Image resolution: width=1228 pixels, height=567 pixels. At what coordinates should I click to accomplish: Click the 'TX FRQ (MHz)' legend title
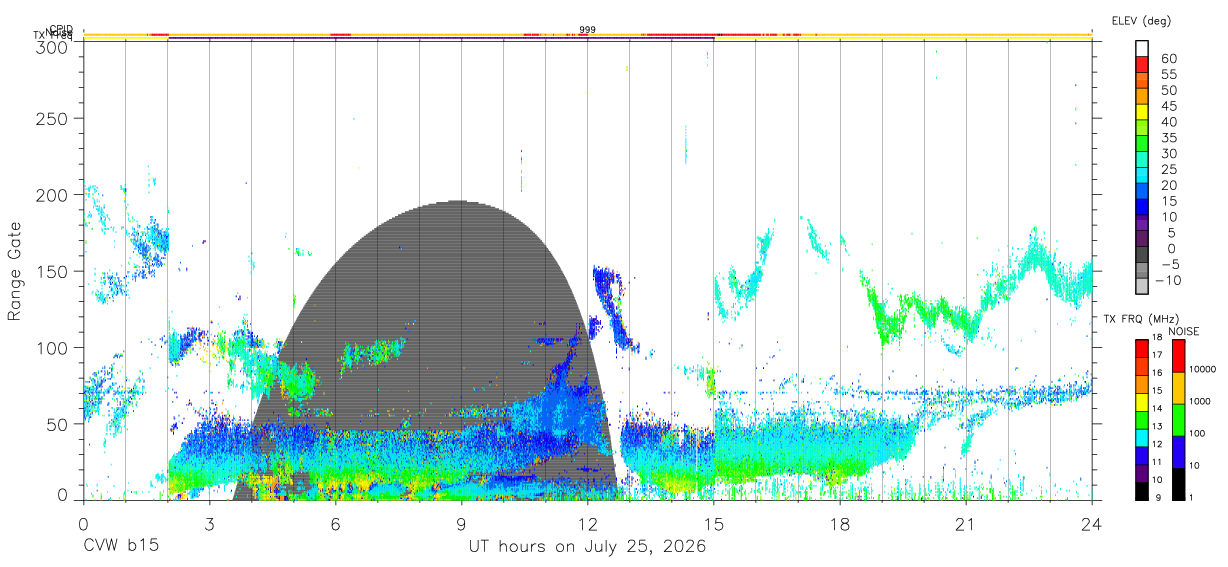click(1139, 319)
